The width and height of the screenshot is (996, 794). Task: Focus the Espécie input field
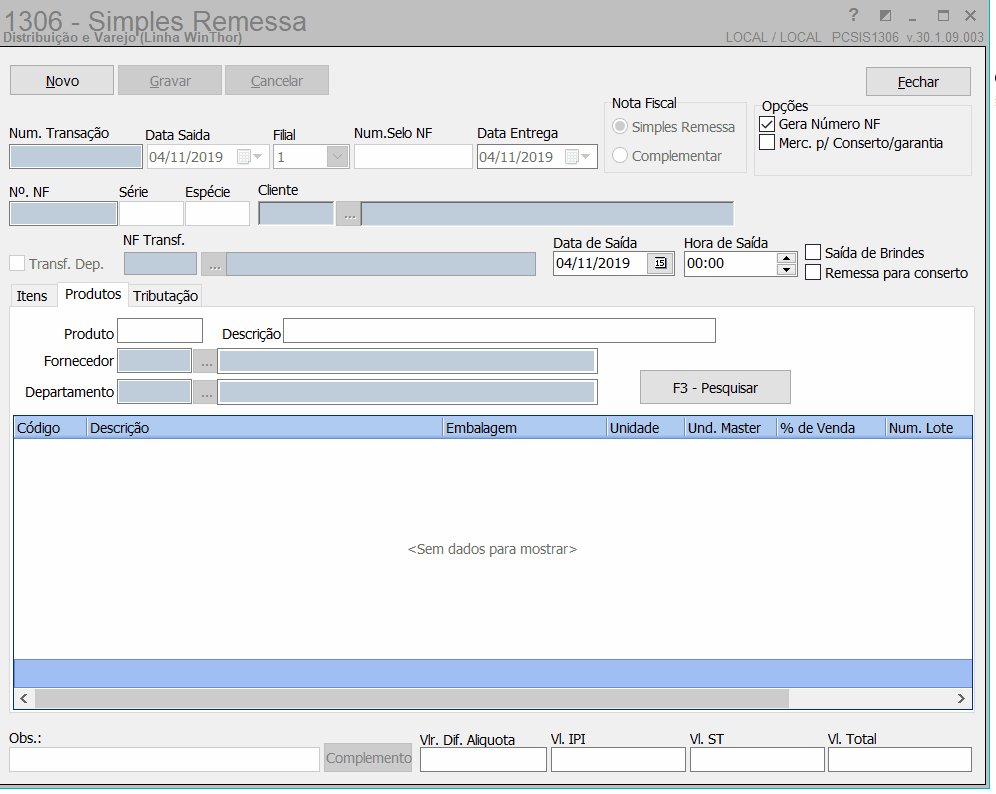(217, 214)
